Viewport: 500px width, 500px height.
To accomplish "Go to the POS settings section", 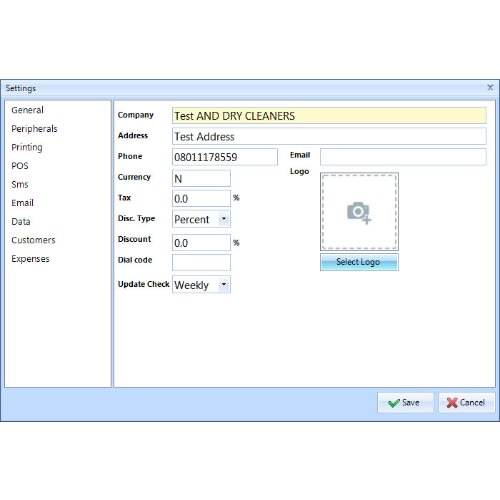I will [x=20, y=166].
